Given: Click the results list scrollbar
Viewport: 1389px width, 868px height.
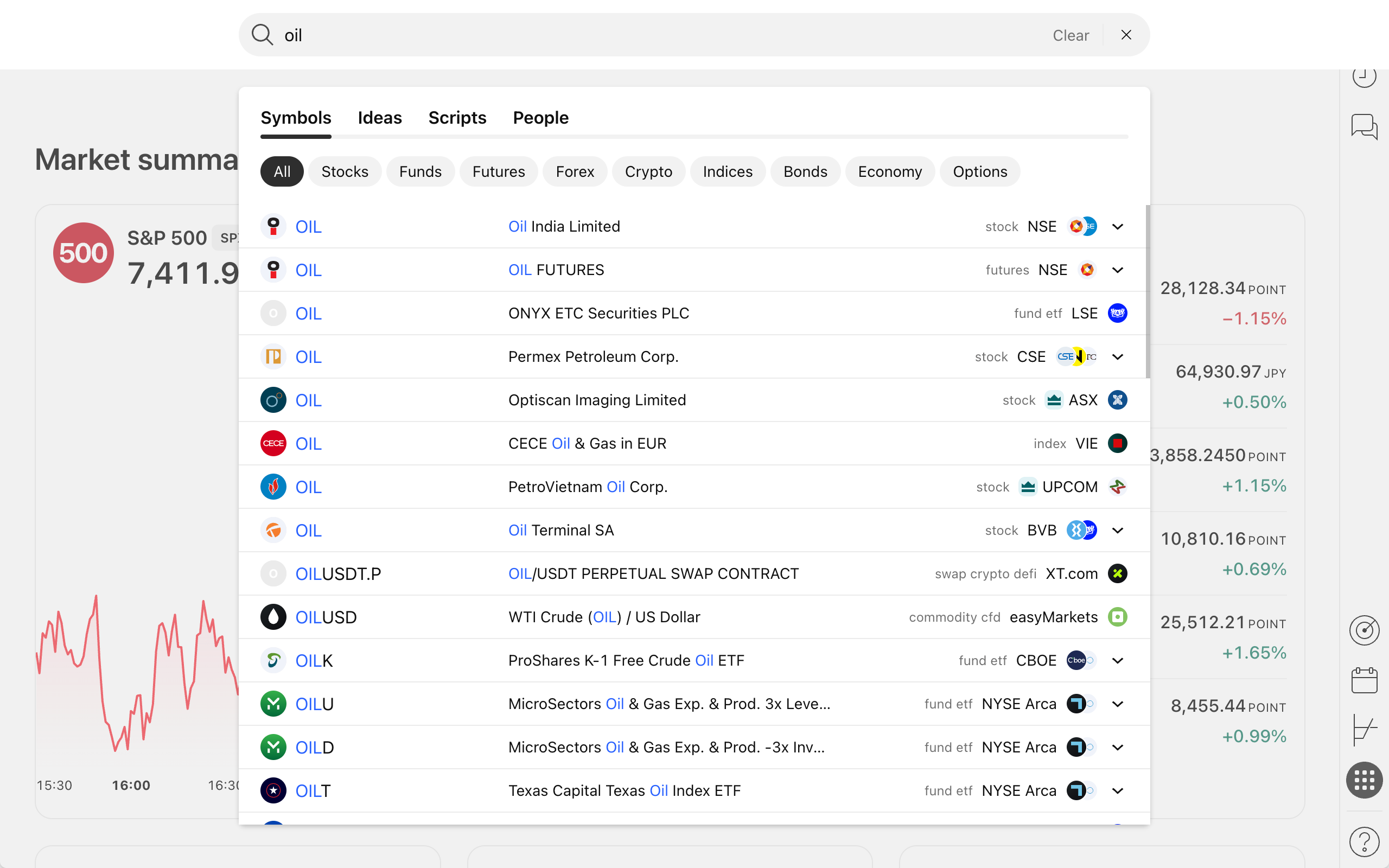Looking at the screenshot, I should pos(1148,292).
